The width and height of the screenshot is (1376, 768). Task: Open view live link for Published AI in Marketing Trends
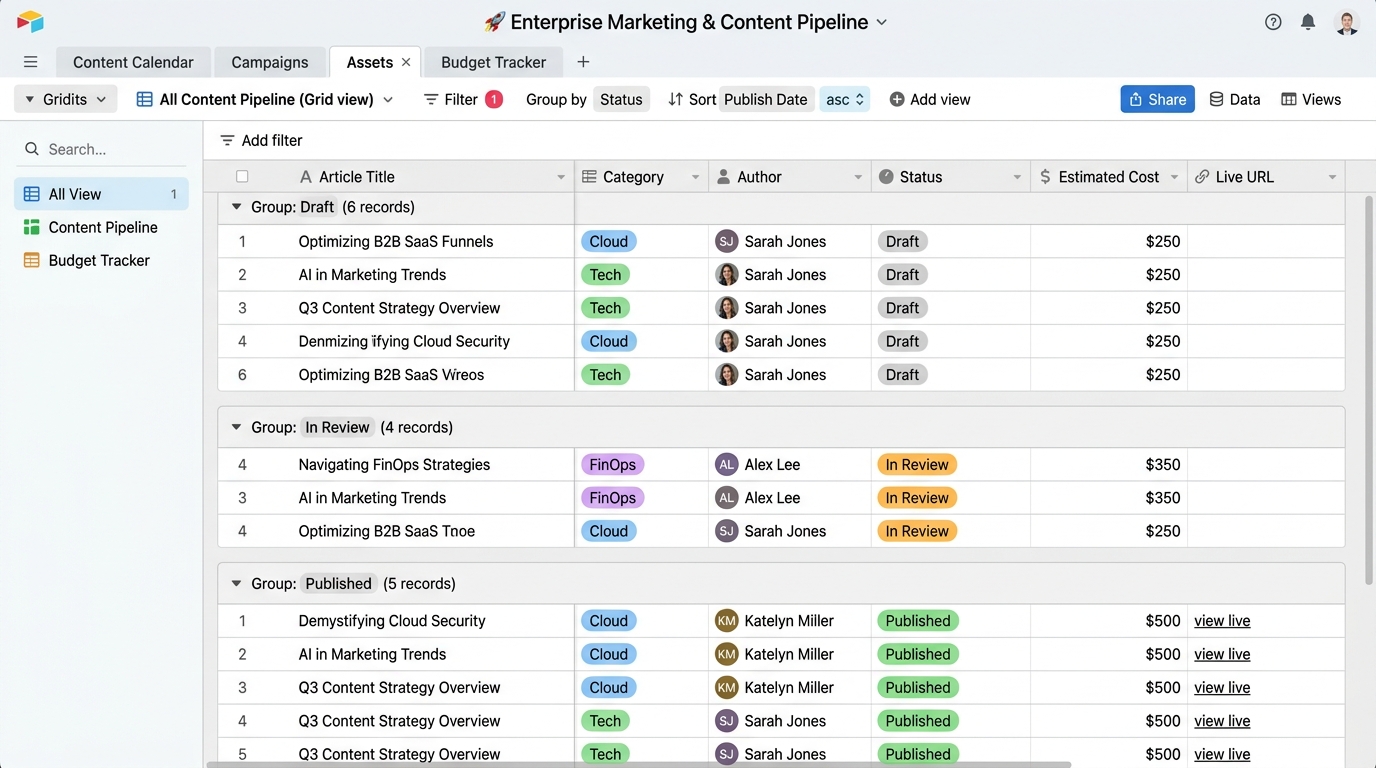tap(1222, 654)
